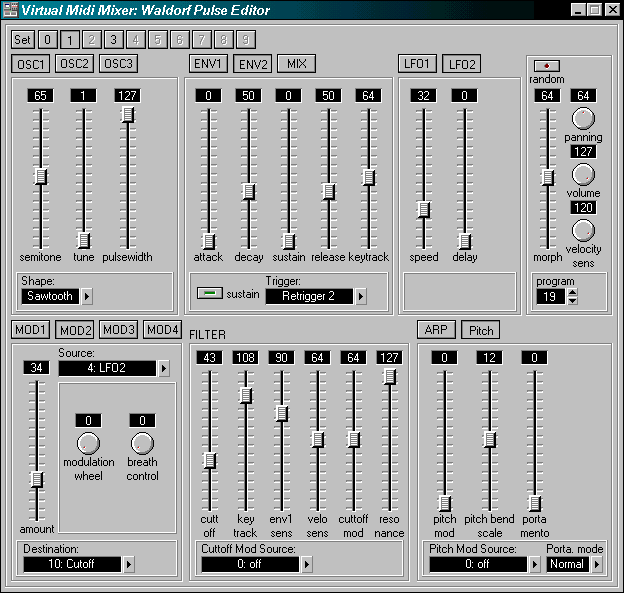Click the modulation wheel knob
This screenshot has height=593, width=624.
[x=88, y=443]
